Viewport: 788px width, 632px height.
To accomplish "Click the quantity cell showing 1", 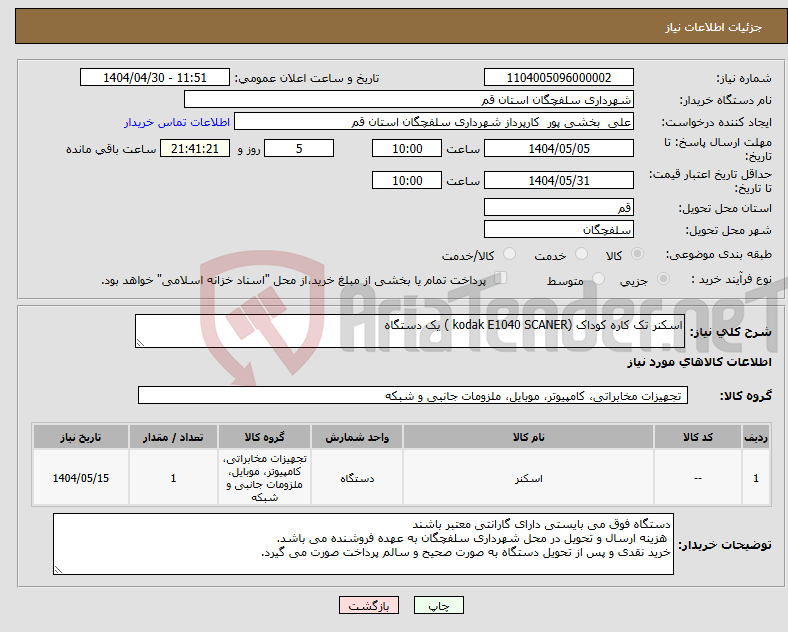I will coord(173,478).
